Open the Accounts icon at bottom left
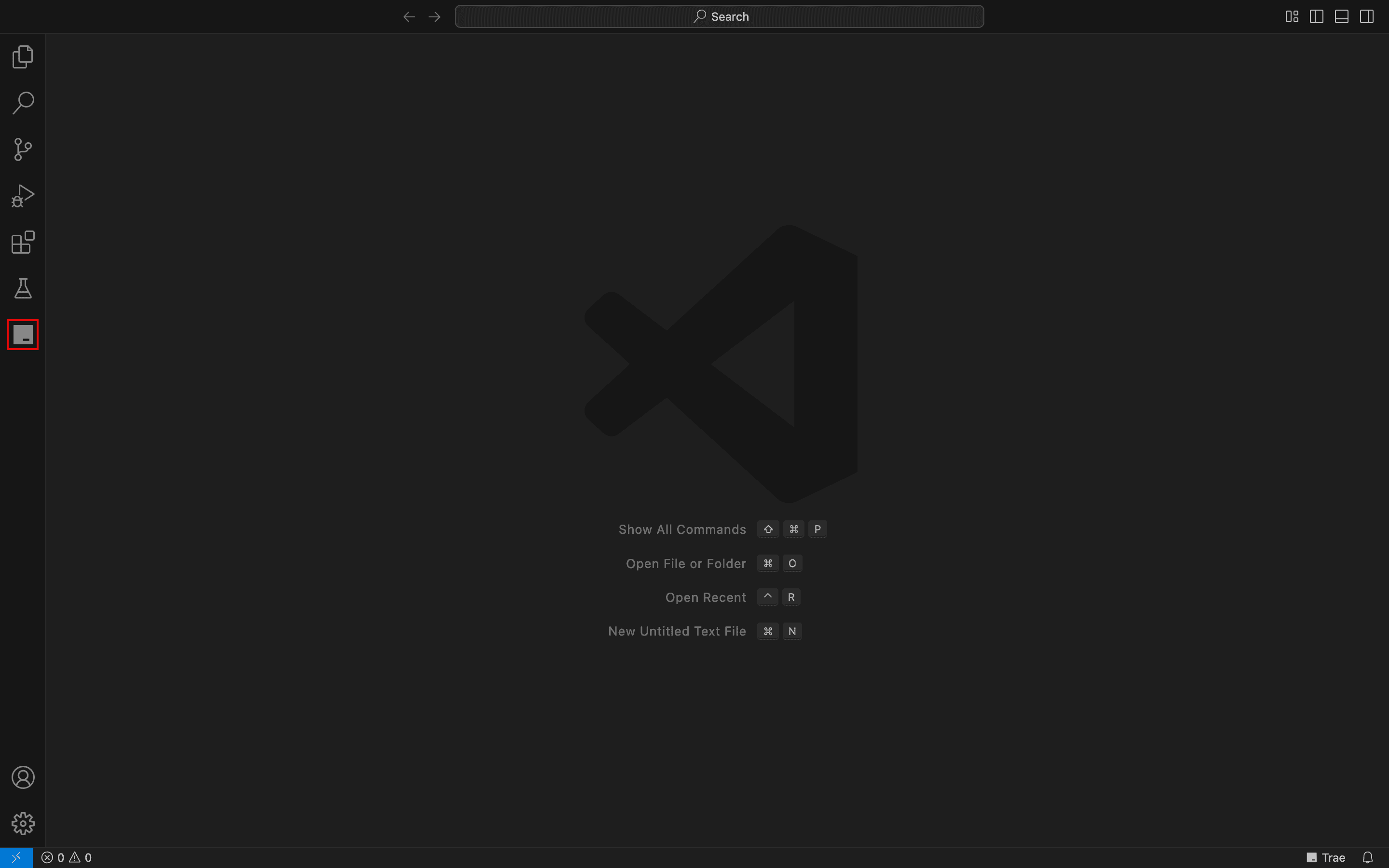Image resolution: width=1389 pixels, height=868 pixels. point(22,777)
